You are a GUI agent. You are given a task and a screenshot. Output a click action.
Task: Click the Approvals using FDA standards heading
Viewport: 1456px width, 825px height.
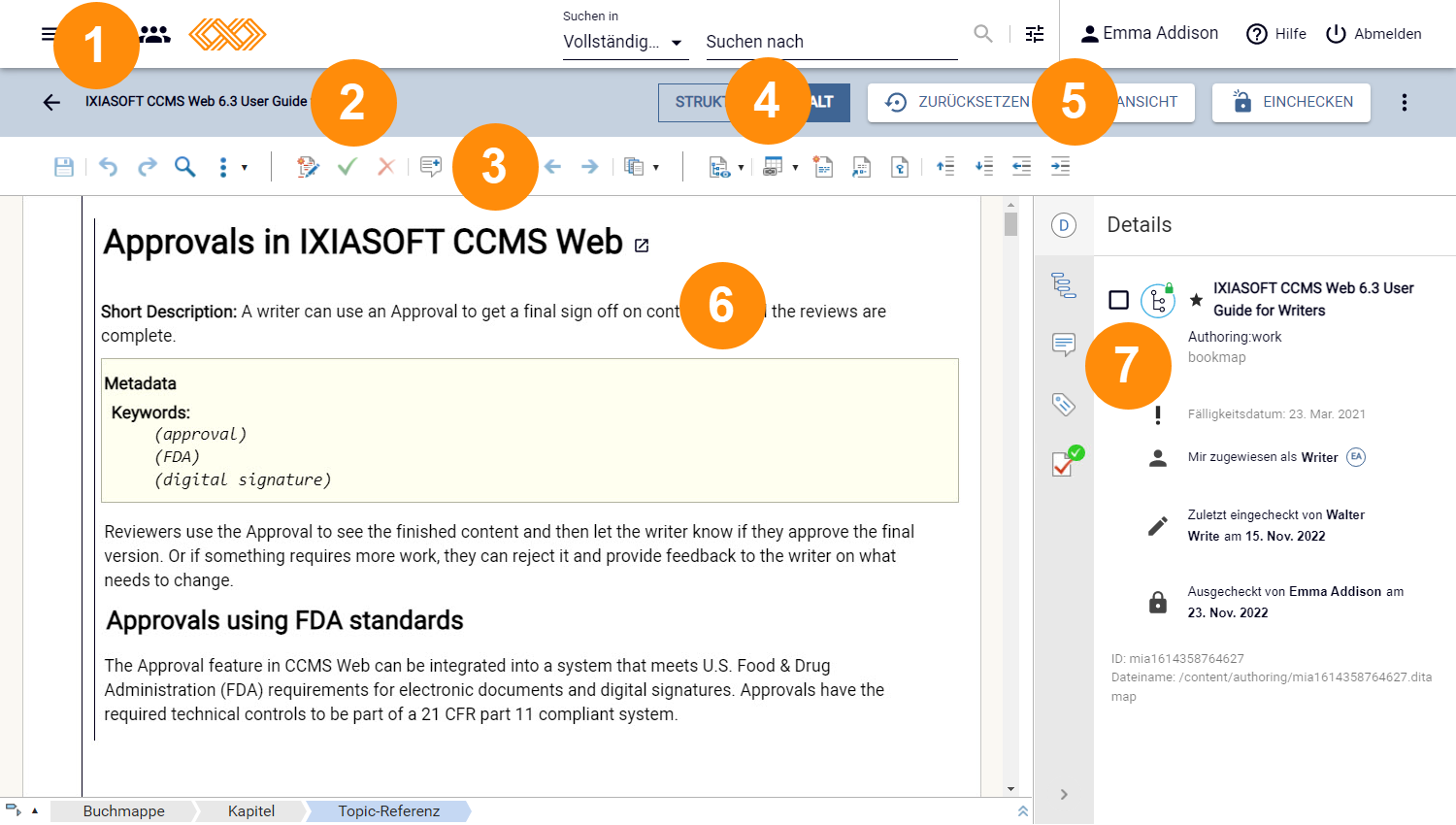pos(284,621)
